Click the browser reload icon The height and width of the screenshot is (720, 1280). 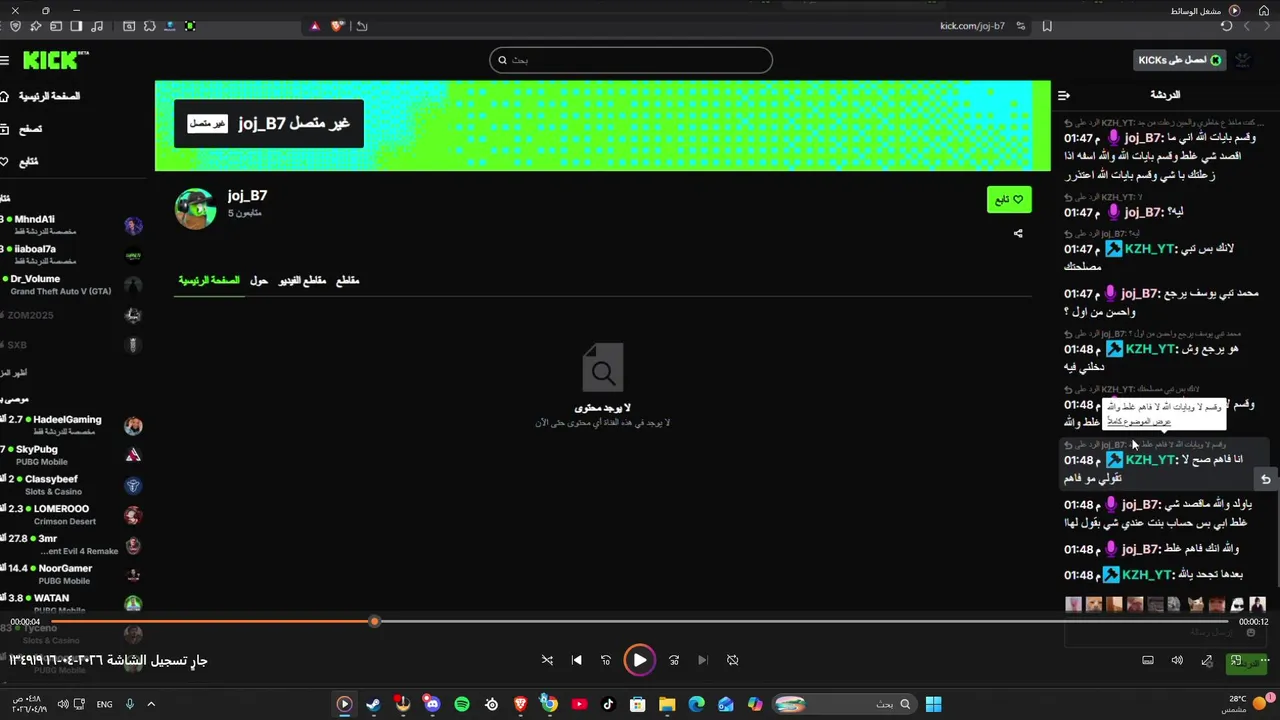1226,26
